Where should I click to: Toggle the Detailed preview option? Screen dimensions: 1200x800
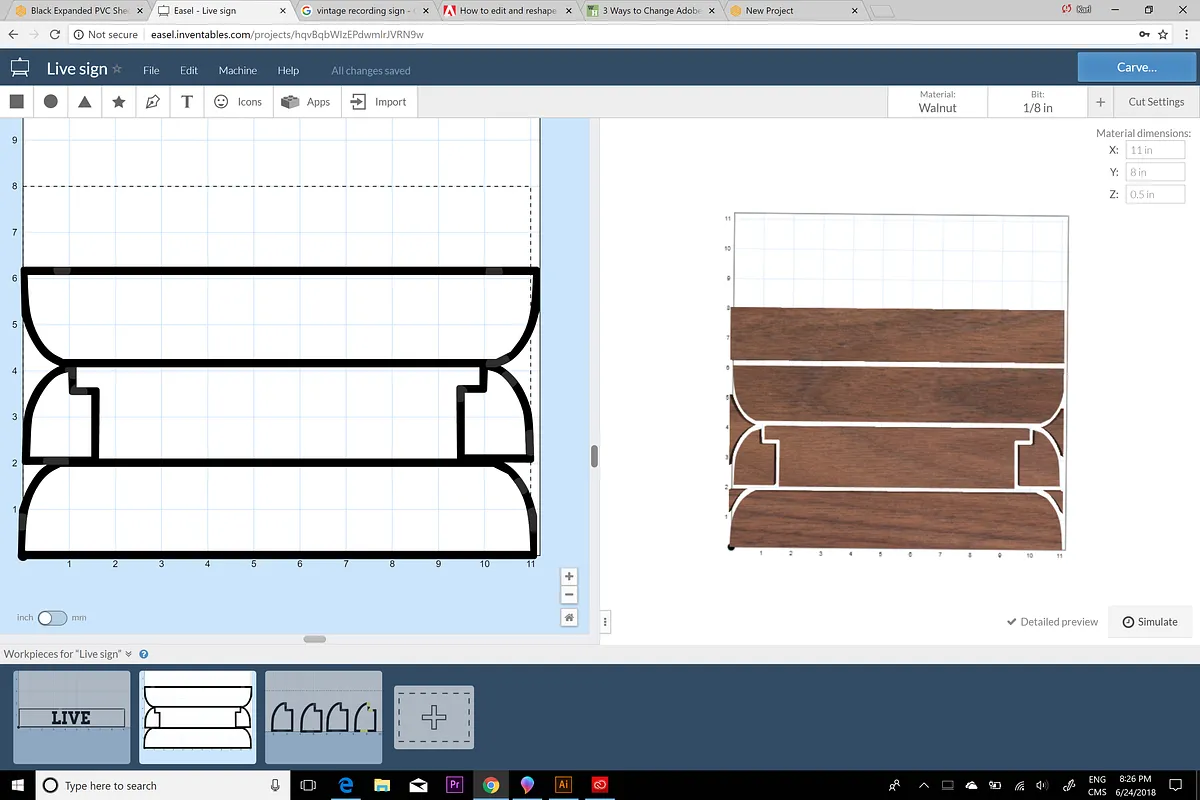(x=1052, y=622)
